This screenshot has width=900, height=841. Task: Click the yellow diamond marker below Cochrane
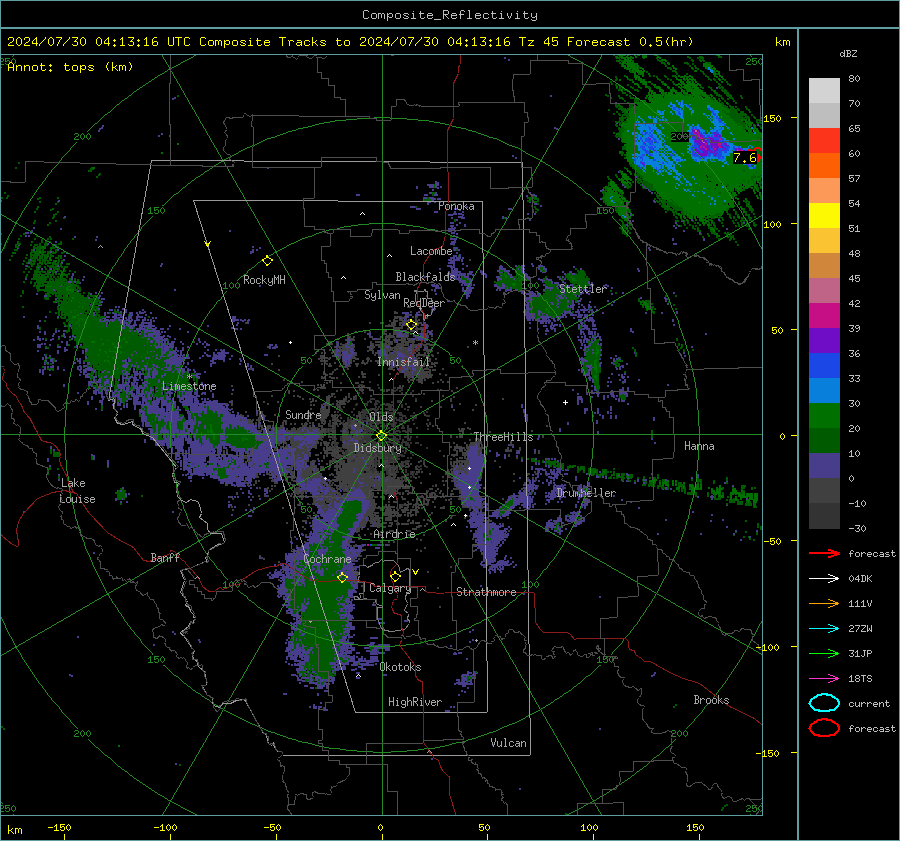pos(342,577)
